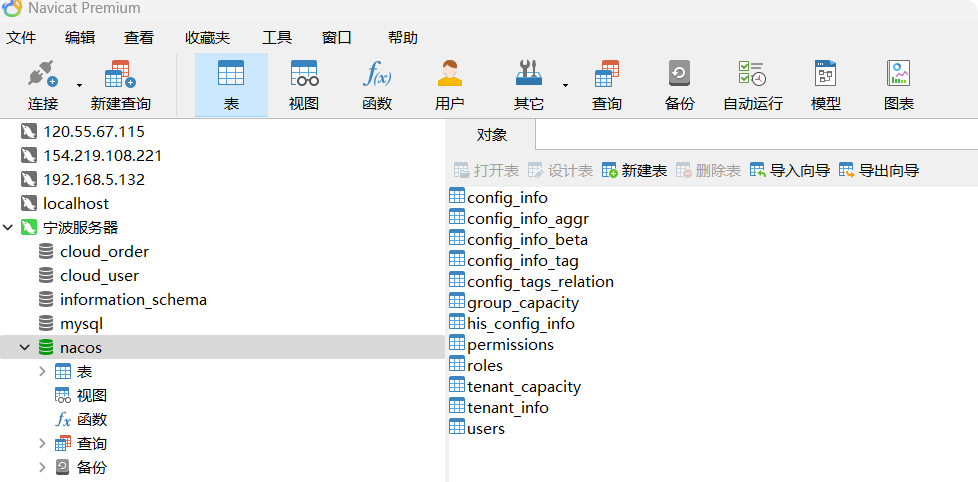
Task: Create a new query with 新建查询
Action: pos(120,85)
